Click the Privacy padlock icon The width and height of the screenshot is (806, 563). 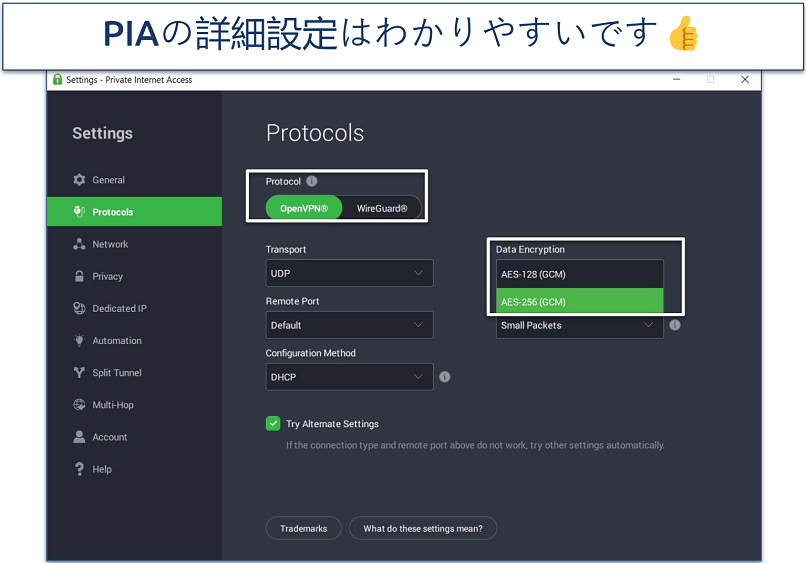pyautogui.click(x=80, y=276)
